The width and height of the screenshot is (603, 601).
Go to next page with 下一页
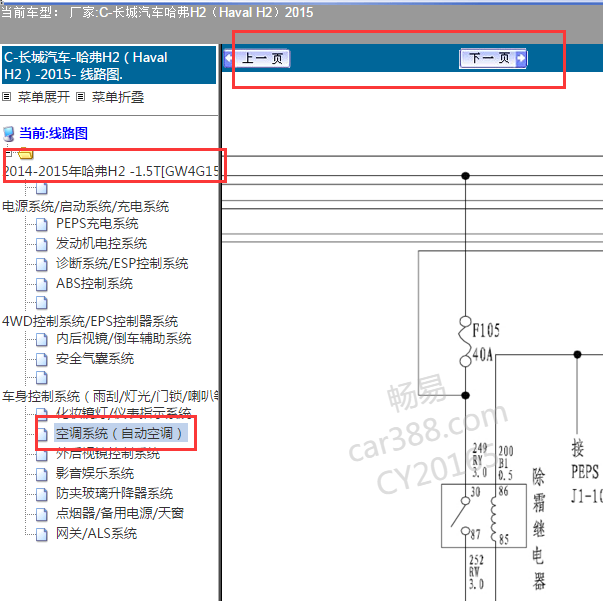[x=493, y=58]
